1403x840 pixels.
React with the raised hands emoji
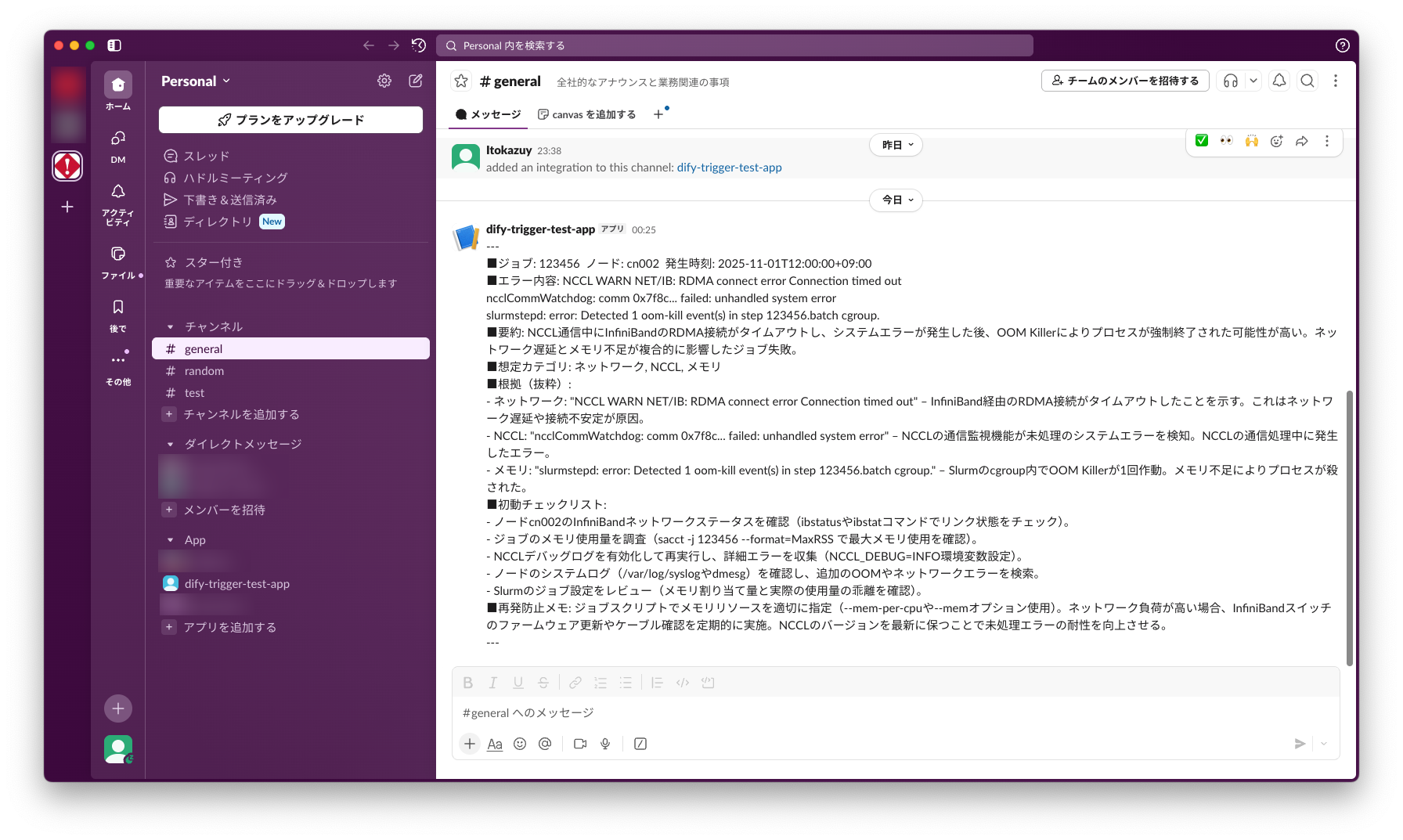1252,141
